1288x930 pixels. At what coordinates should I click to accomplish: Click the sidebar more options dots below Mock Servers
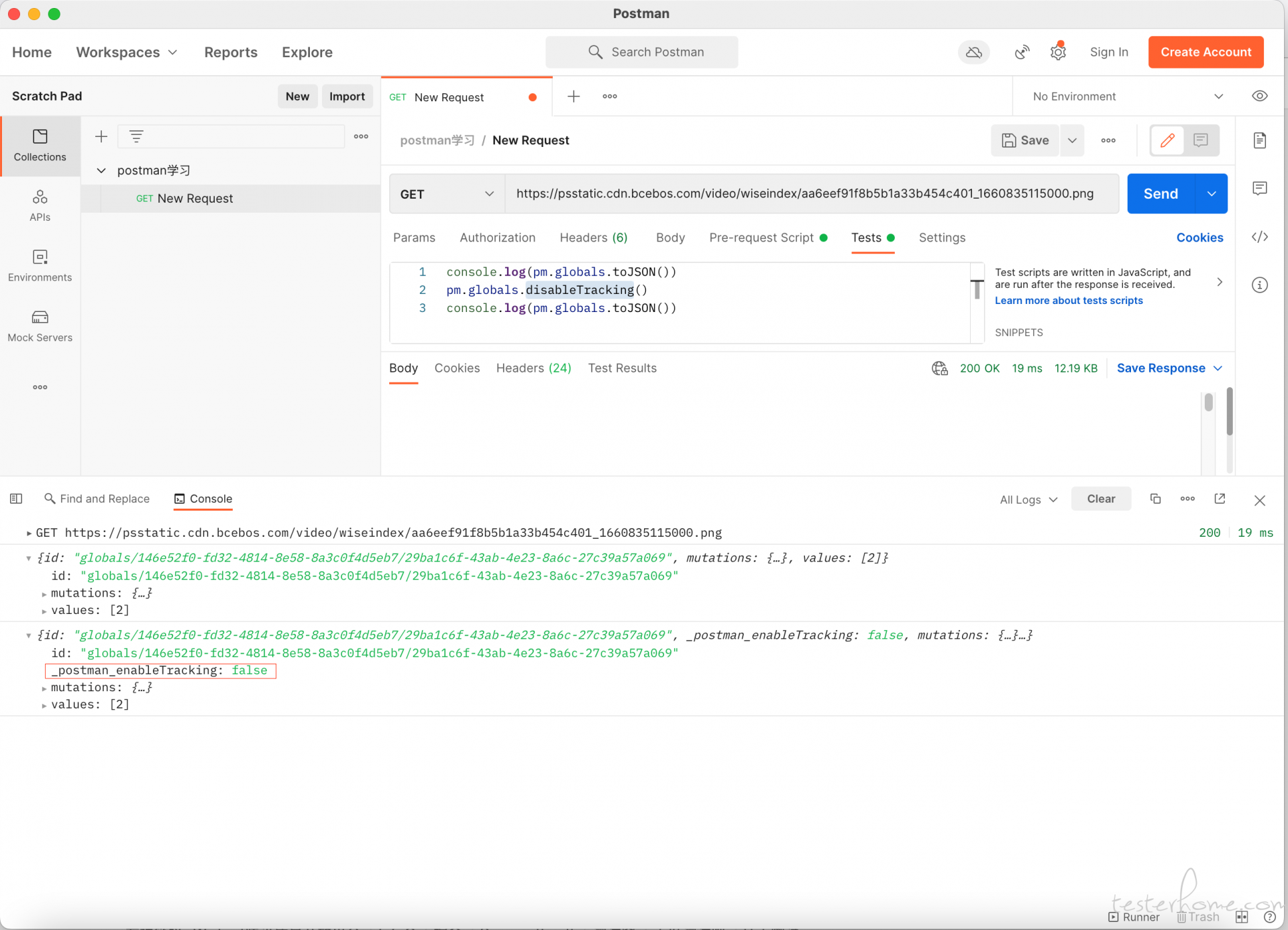pyautogui.click(x=40, y=387)
